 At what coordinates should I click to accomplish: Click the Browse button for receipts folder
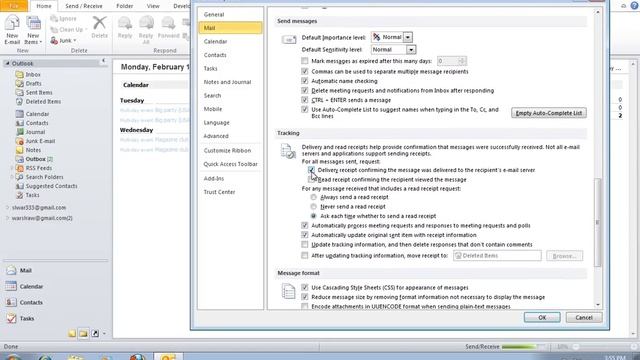coord(564,256)
